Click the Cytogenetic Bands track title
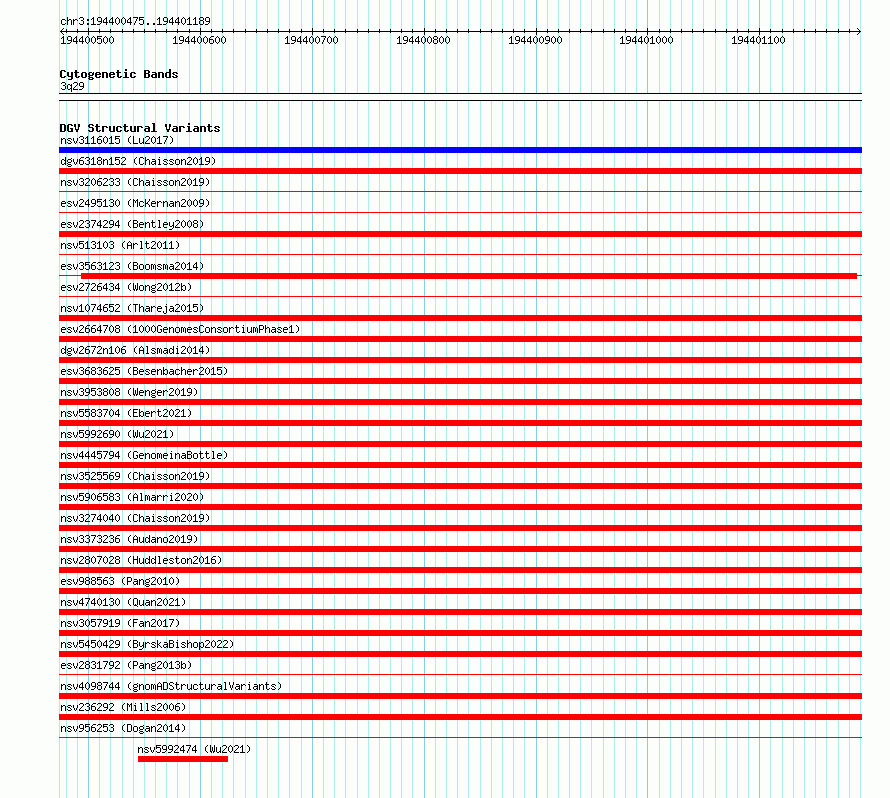This screenshot has width=890, height=798. [119, 74]
